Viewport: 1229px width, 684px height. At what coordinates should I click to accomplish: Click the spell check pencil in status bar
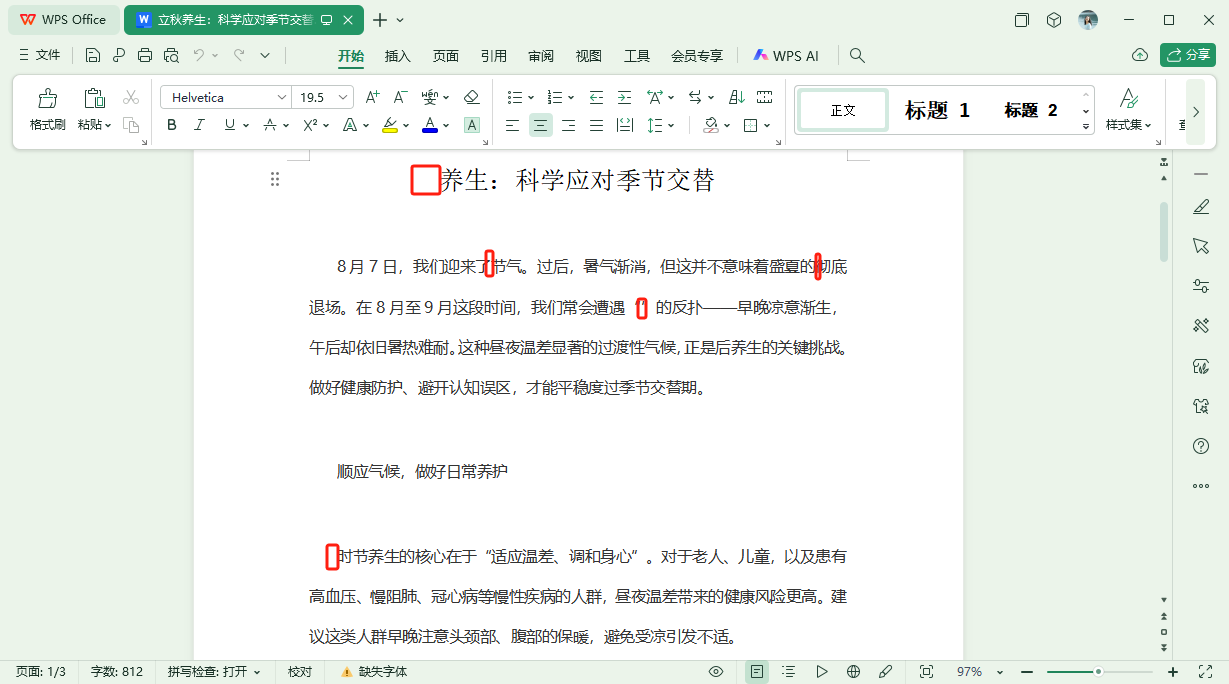tap(884, 671)
